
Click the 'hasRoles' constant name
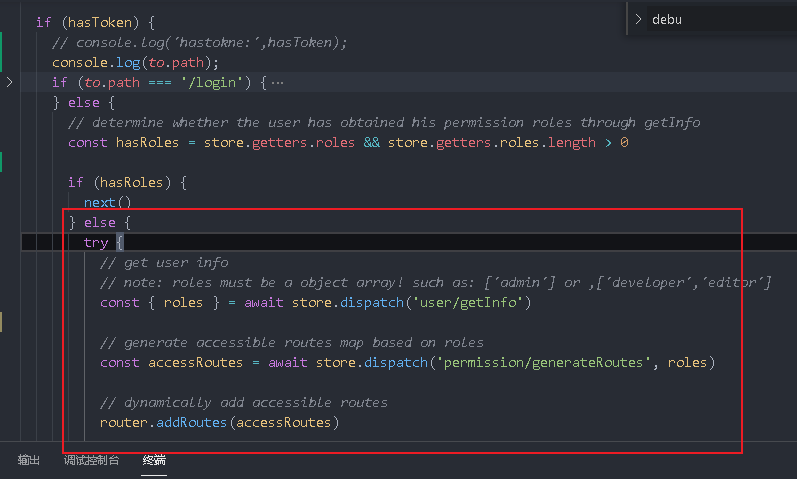[147, 142]
